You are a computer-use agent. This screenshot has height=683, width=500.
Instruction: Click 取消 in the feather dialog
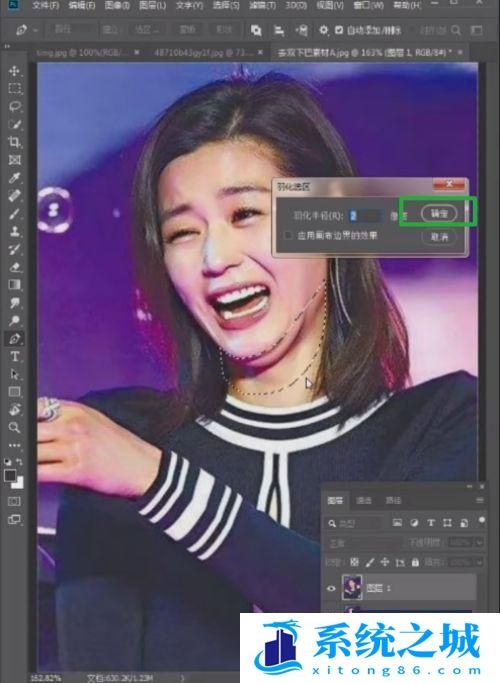439,237
